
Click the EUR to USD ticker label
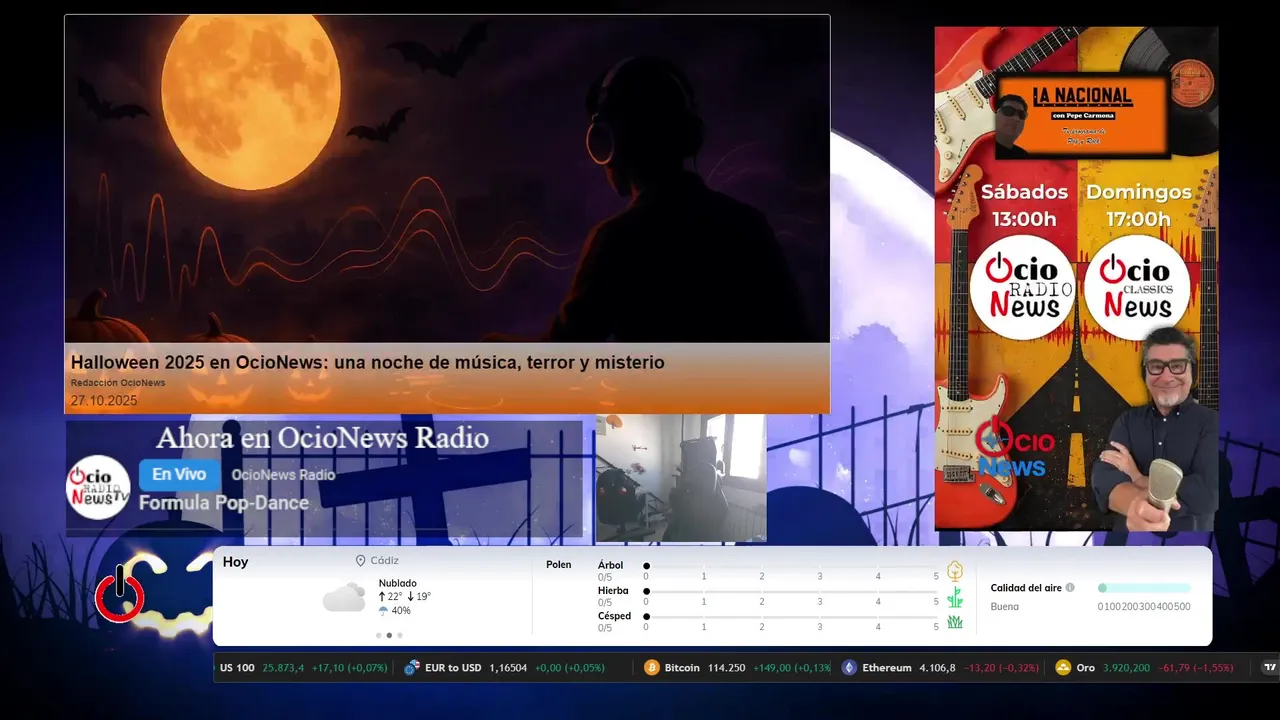pos(453,668)
